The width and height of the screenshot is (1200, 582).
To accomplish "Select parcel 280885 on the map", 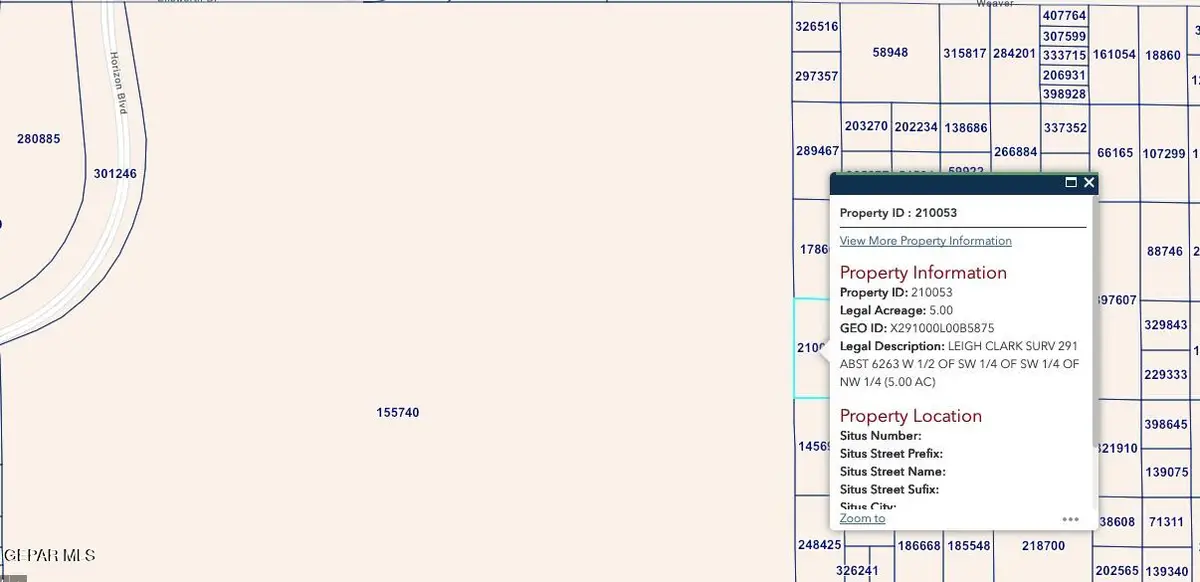I will tap(39, 139).
